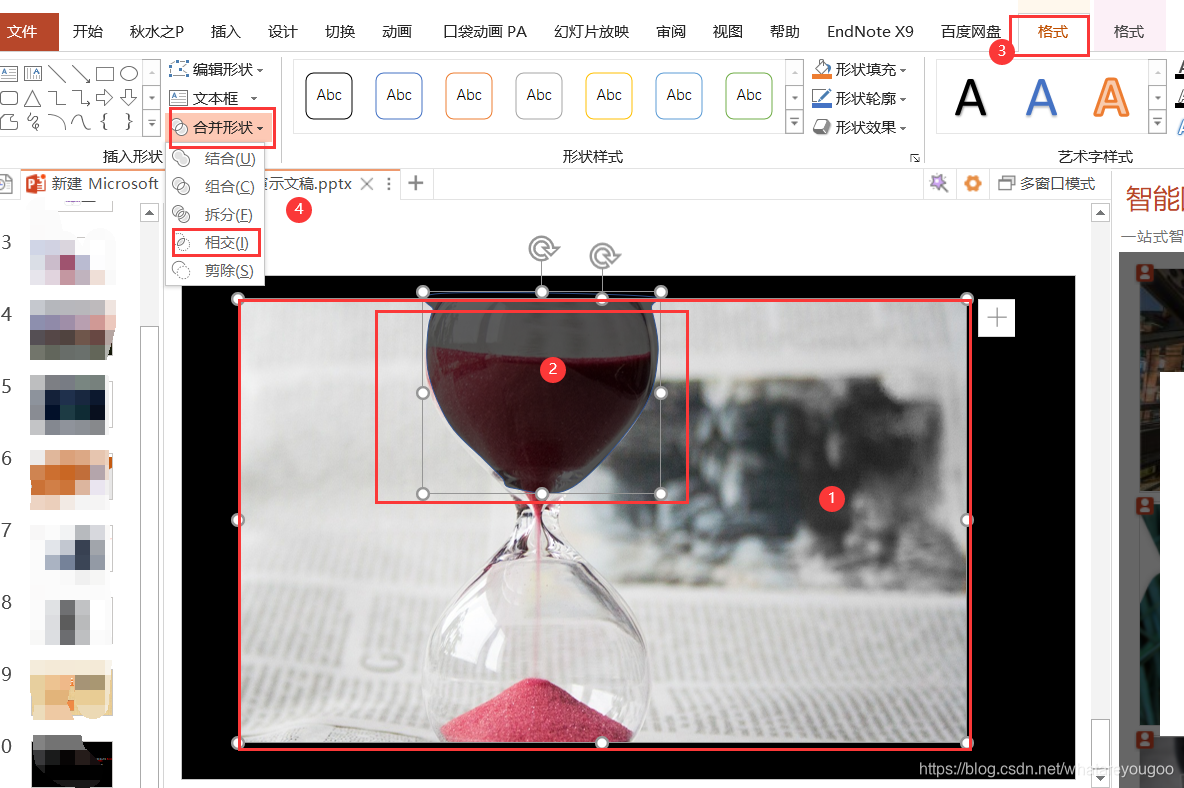Apply black outline Abc shape style
Viewport: 1184px width, 788px height.
point(329,96)
